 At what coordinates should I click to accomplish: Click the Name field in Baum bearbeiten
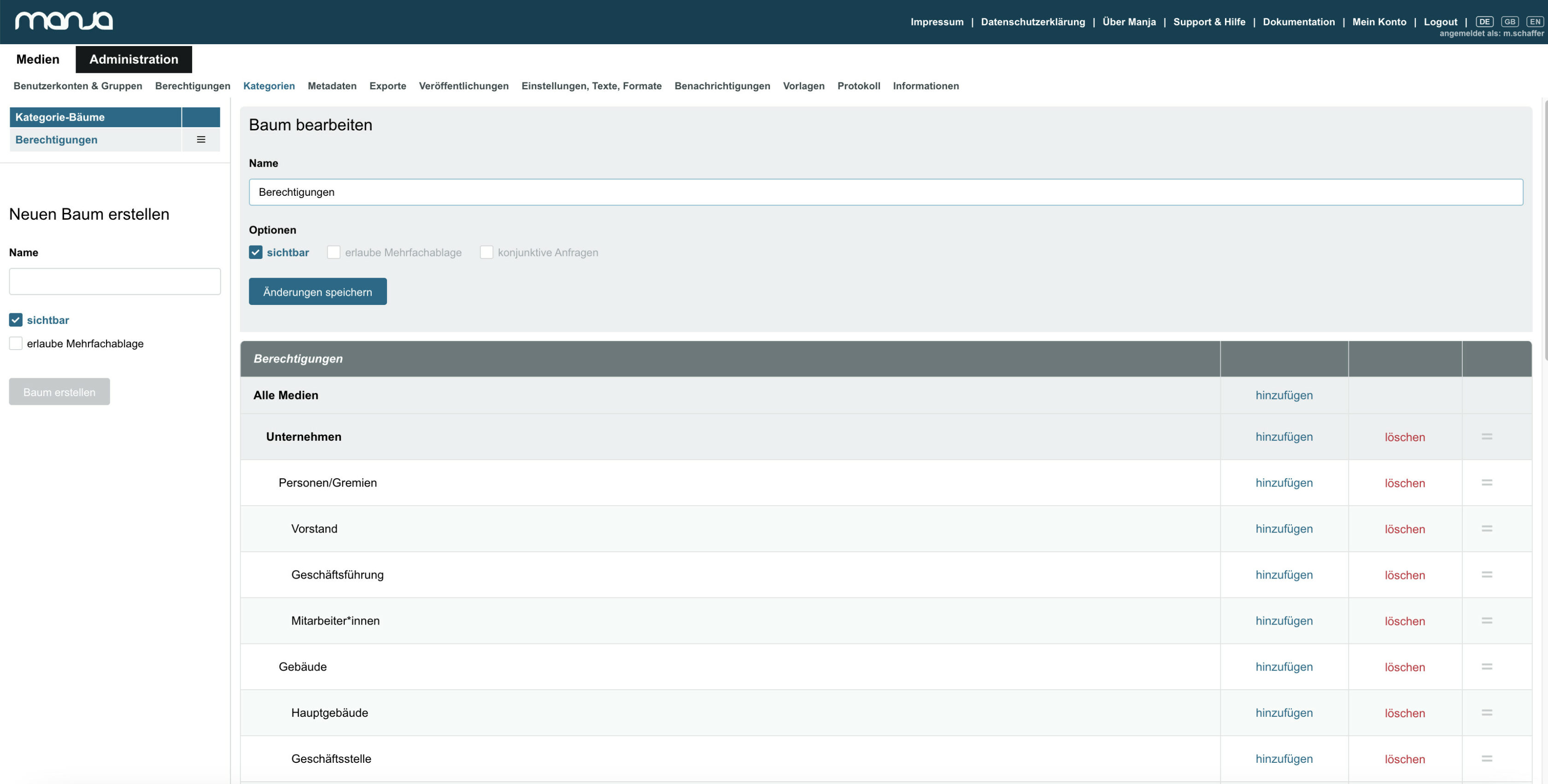(886, 192)
